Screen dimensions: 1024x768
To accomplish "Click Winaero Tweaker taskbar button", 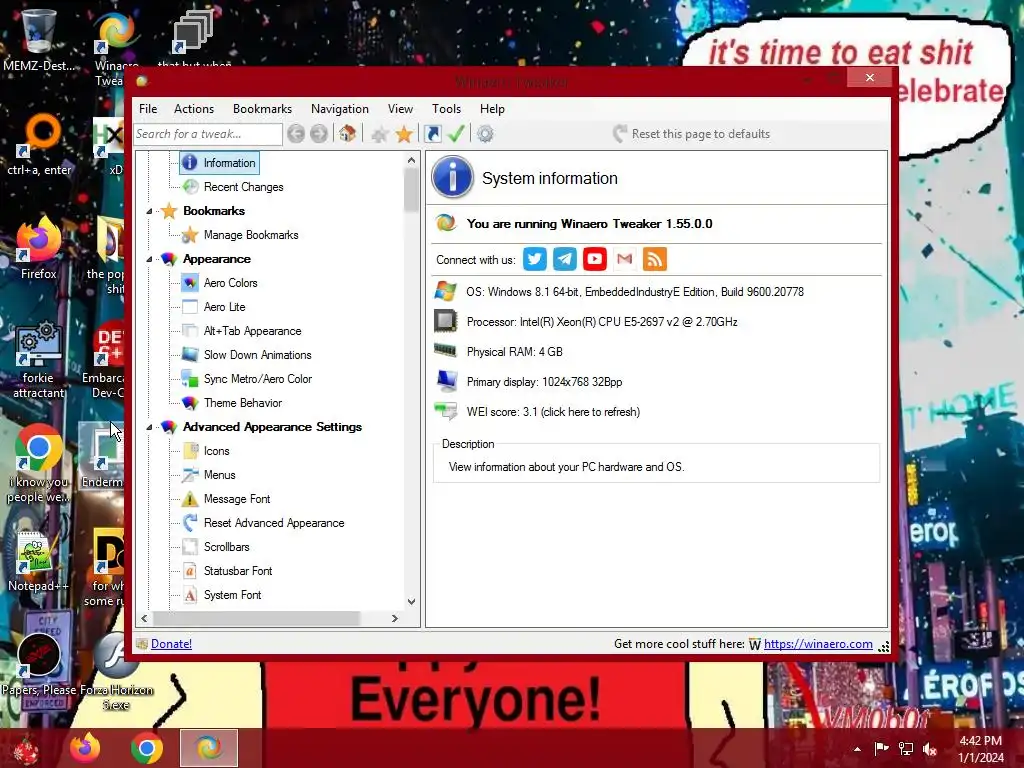I will [x=209, y=748].
